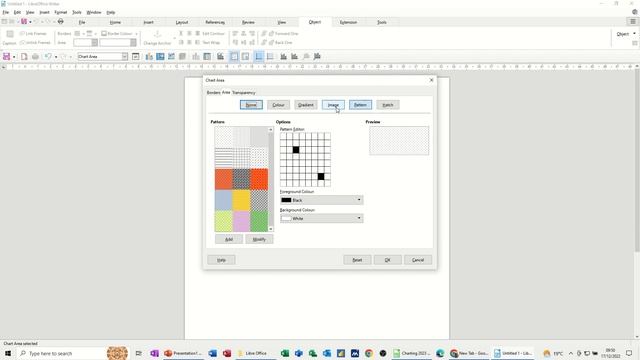Select the Hatch fill option
Screen dimensions: 640x360
(388, 105)
